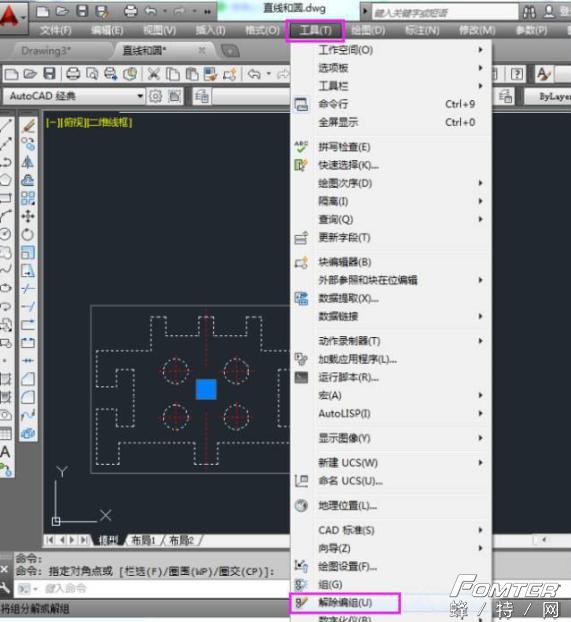The image size is (571, 622).
Task: Click the keyword search input field
Action: tap(445, 13)
